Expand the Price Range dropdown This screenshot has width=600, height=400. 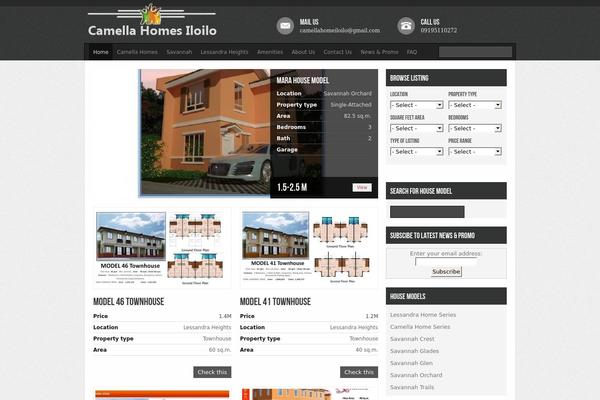(475, 152)
